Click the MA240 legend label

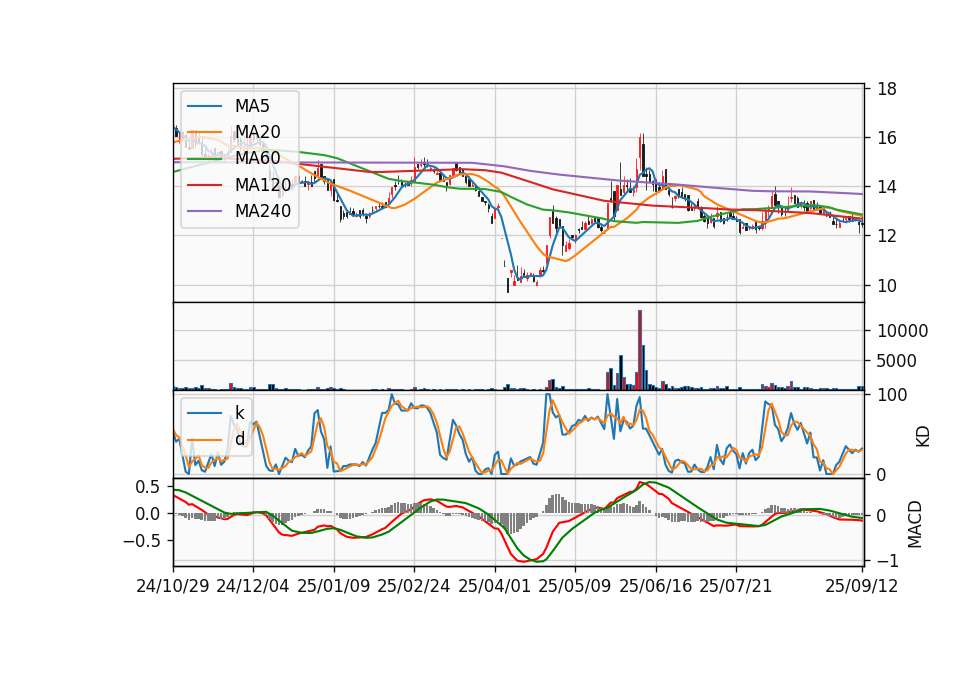pyautogui.click(x=263, y=211)
